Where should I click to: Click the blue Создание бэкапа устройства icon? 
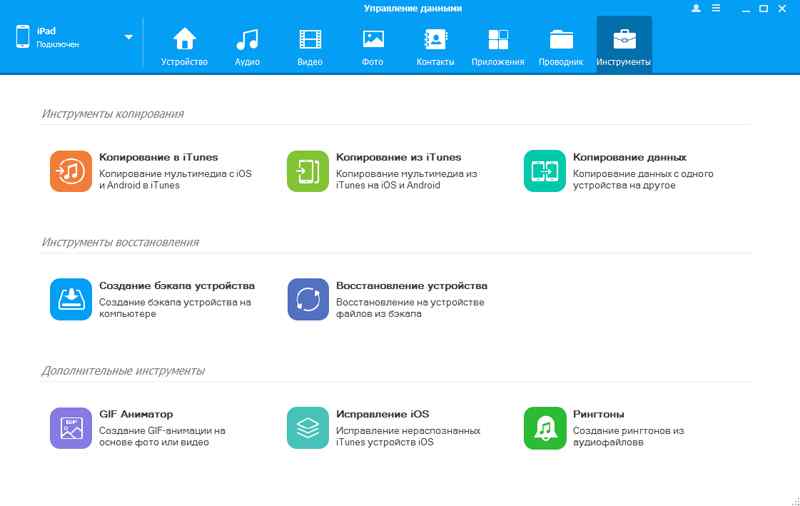tap(71, 299)
